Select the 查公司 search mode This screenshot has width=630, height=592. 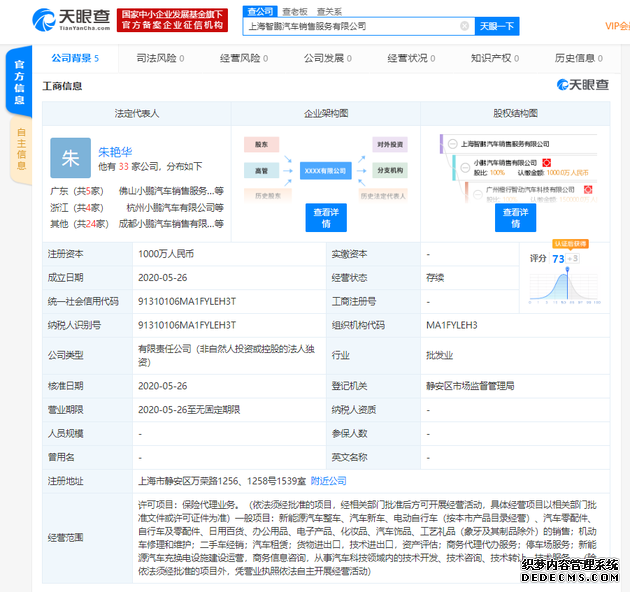pyautogui.click(x=260, y=12)
